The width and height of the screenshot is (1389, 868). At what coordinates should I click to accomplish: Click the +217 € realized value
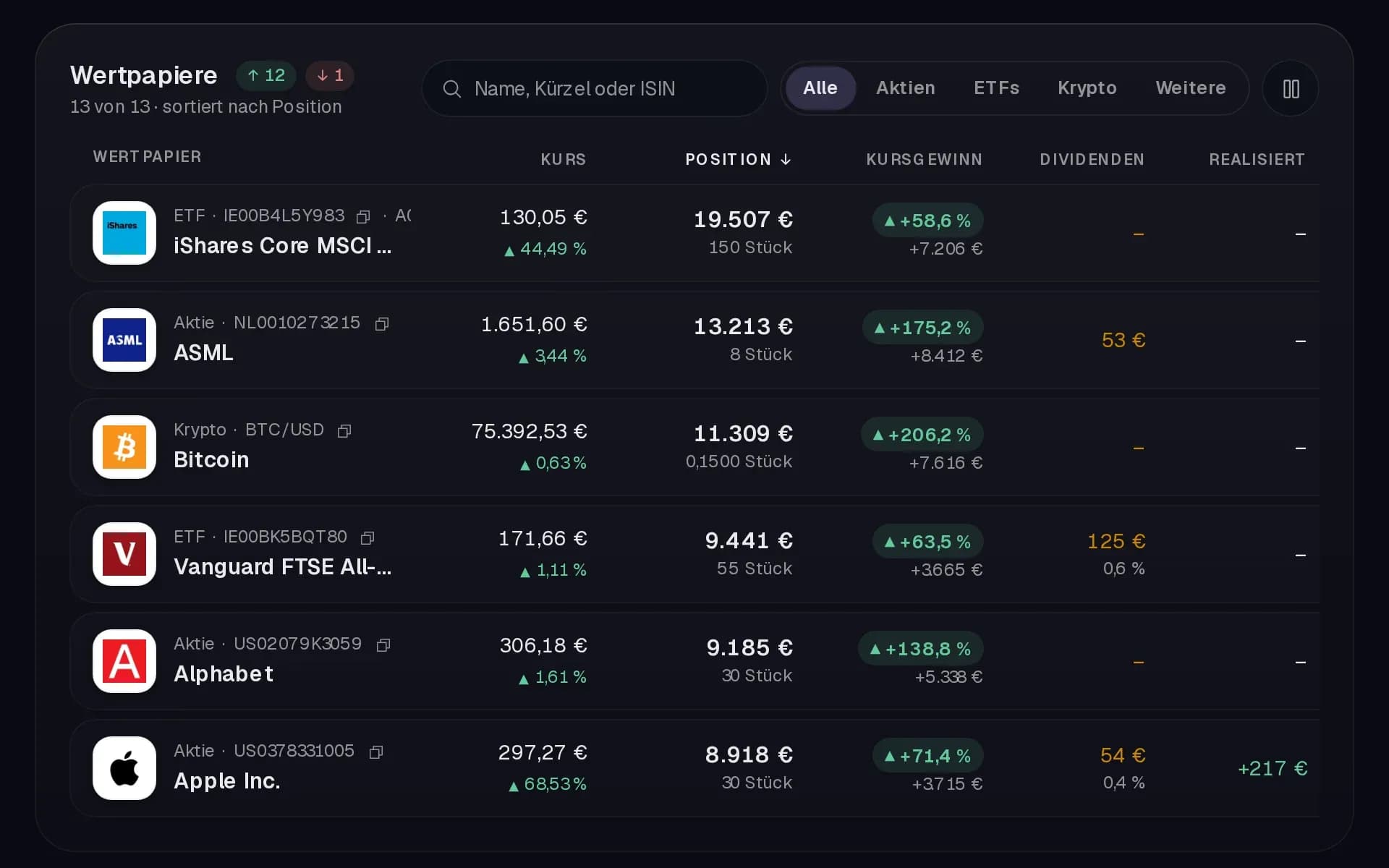tap(1273, 768)
